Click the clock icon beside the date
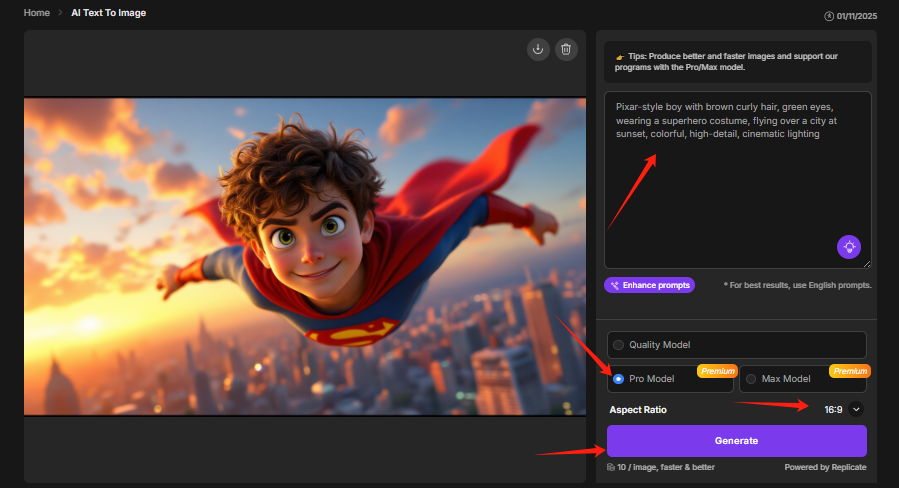This screenshot has height=488, width=899. click(x=828, y=16)
